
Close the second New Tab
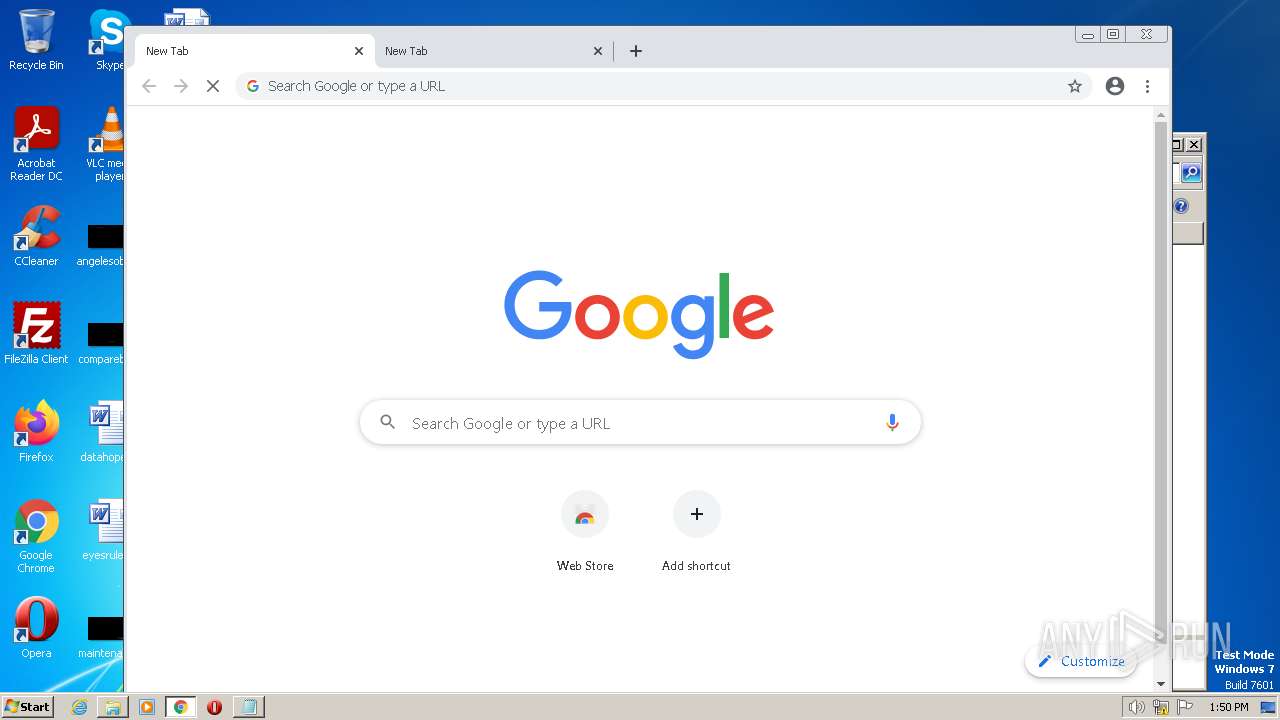coord(598,51)
